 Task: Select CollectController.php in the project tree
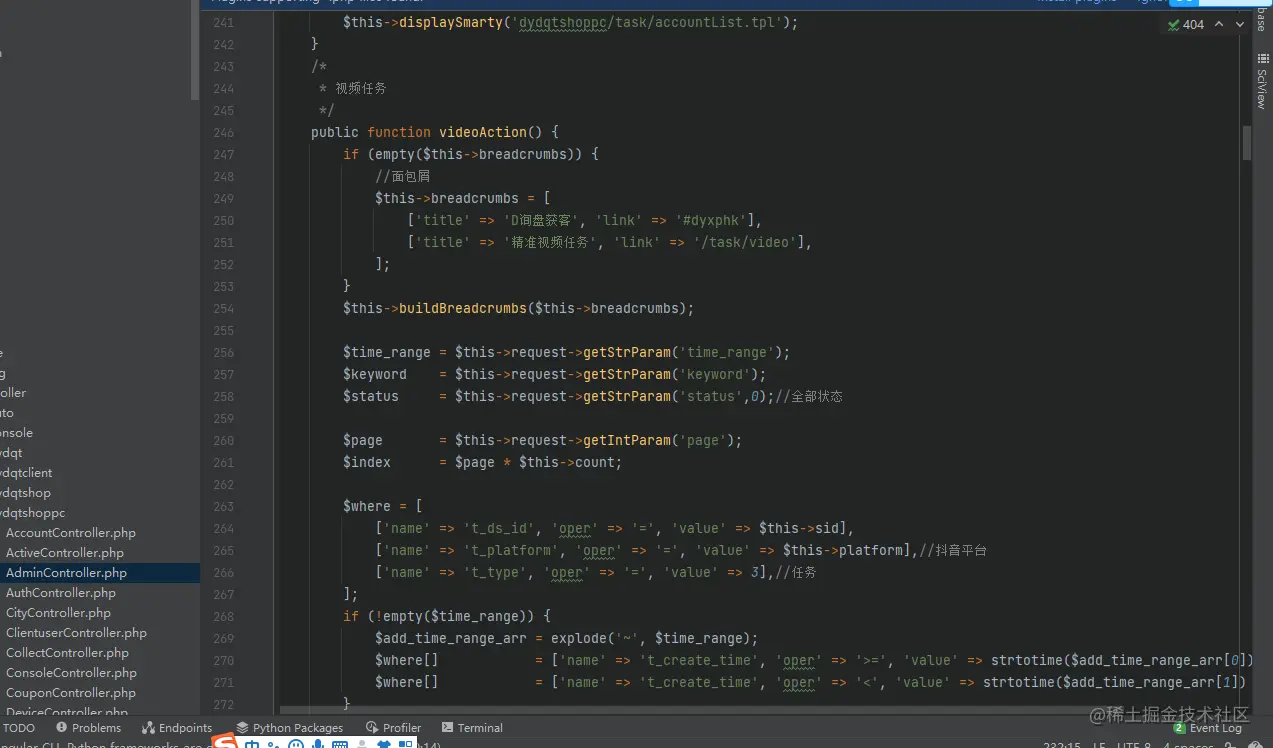click(x=68, y=653)
